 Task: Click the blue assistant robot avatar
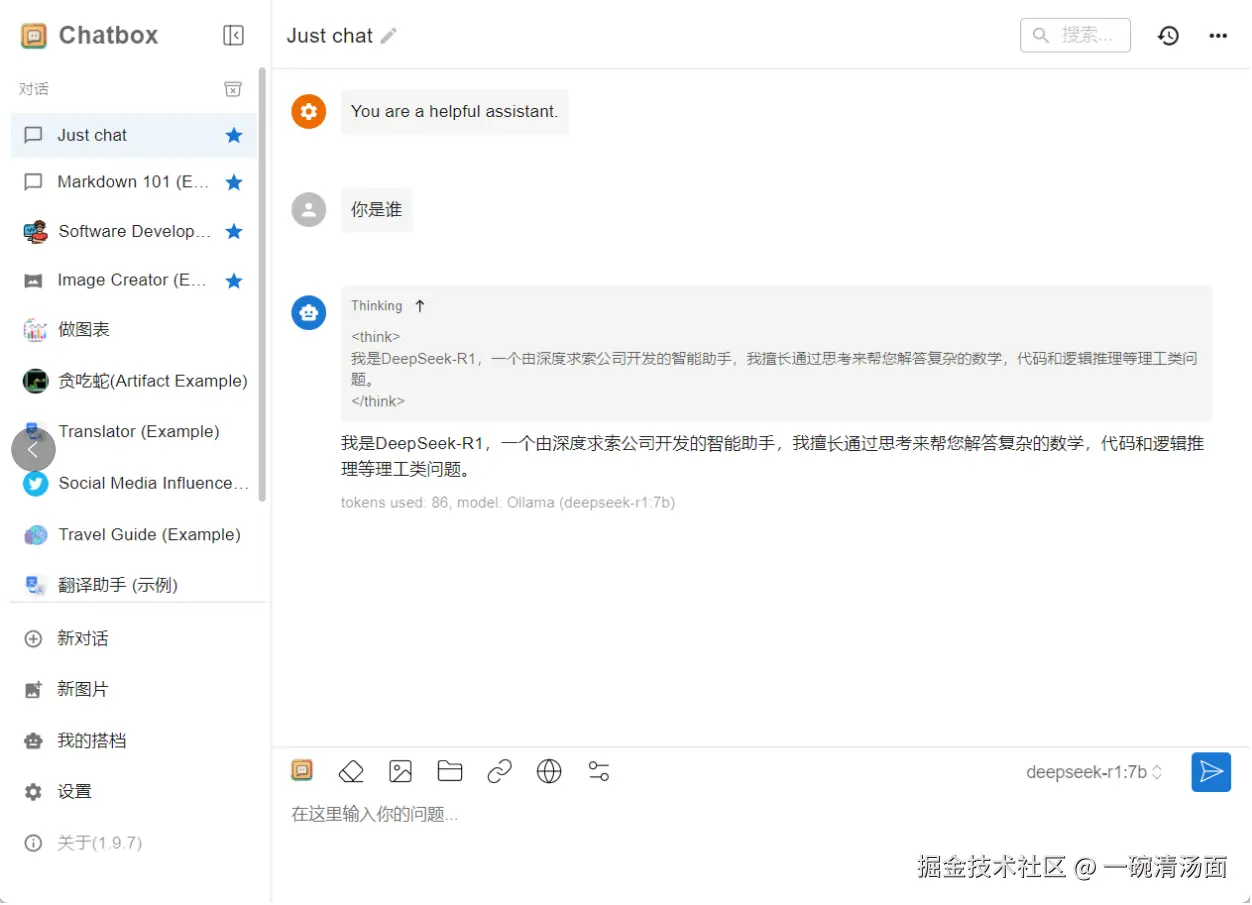(309, 312)
